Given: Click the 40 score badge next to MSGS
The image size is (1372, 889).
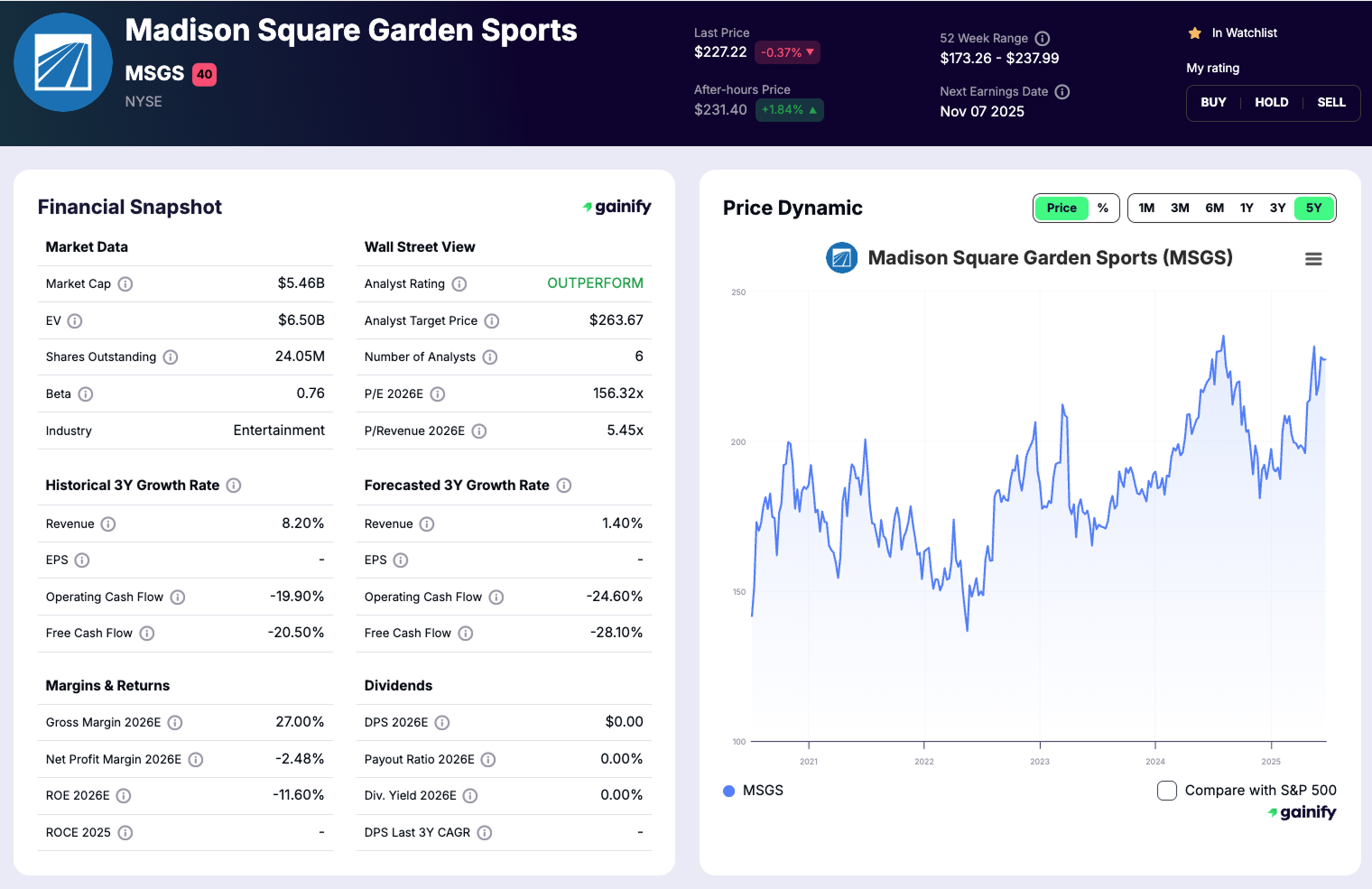Looking at the screenshot, I should click(203, 73).
